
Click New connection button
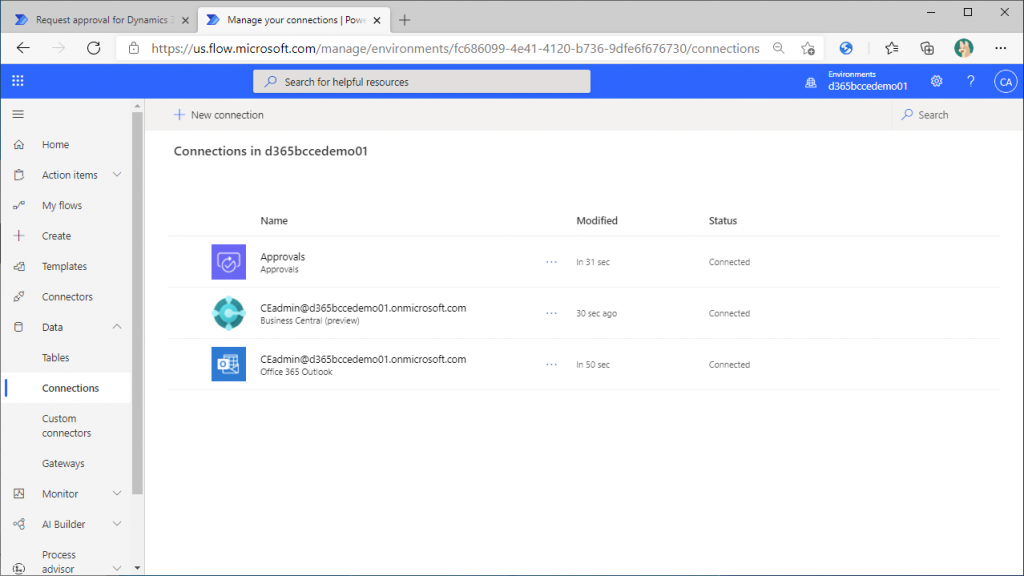coord(219,115)
